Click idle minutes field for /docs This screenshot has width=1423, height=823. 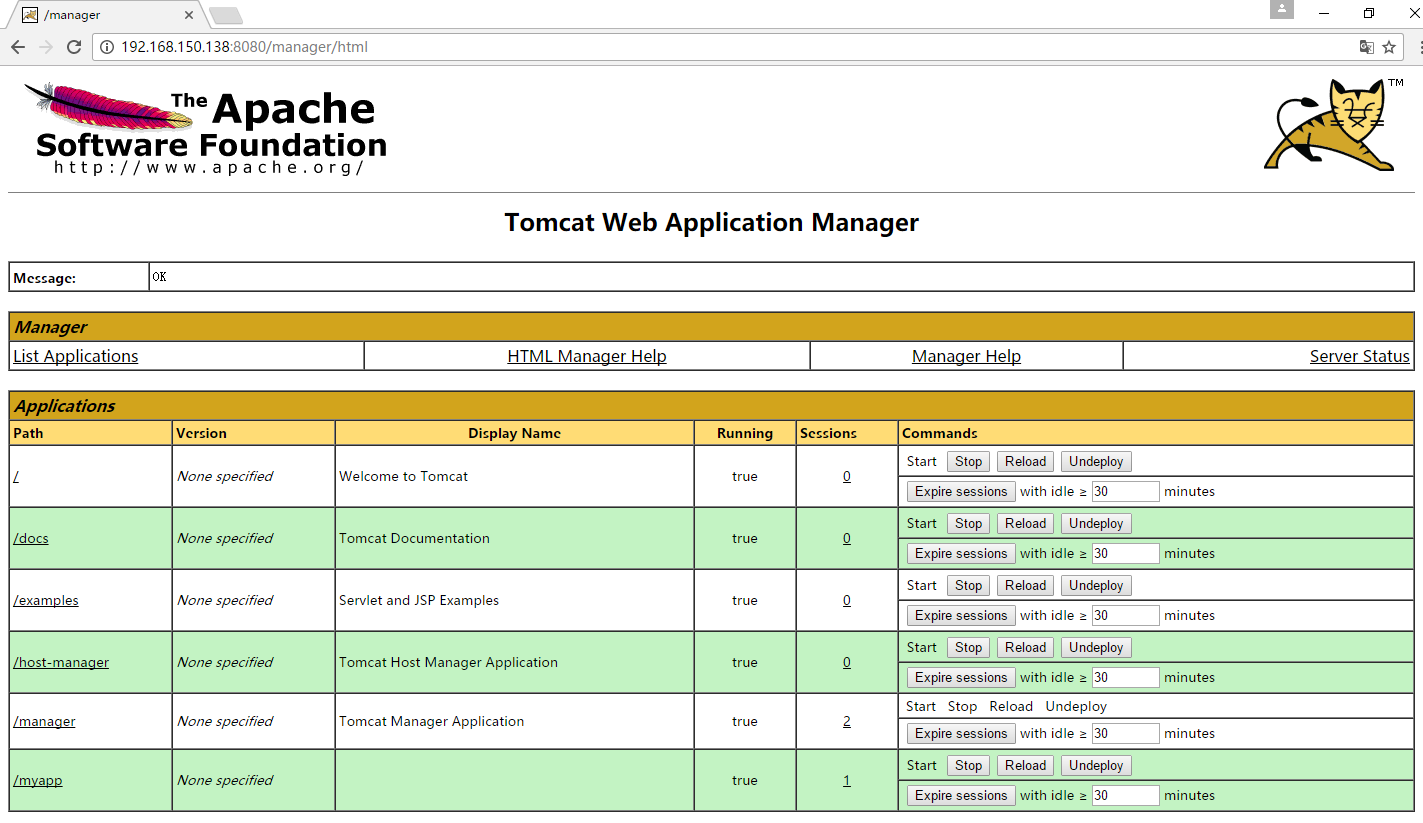pos(1125,553)
